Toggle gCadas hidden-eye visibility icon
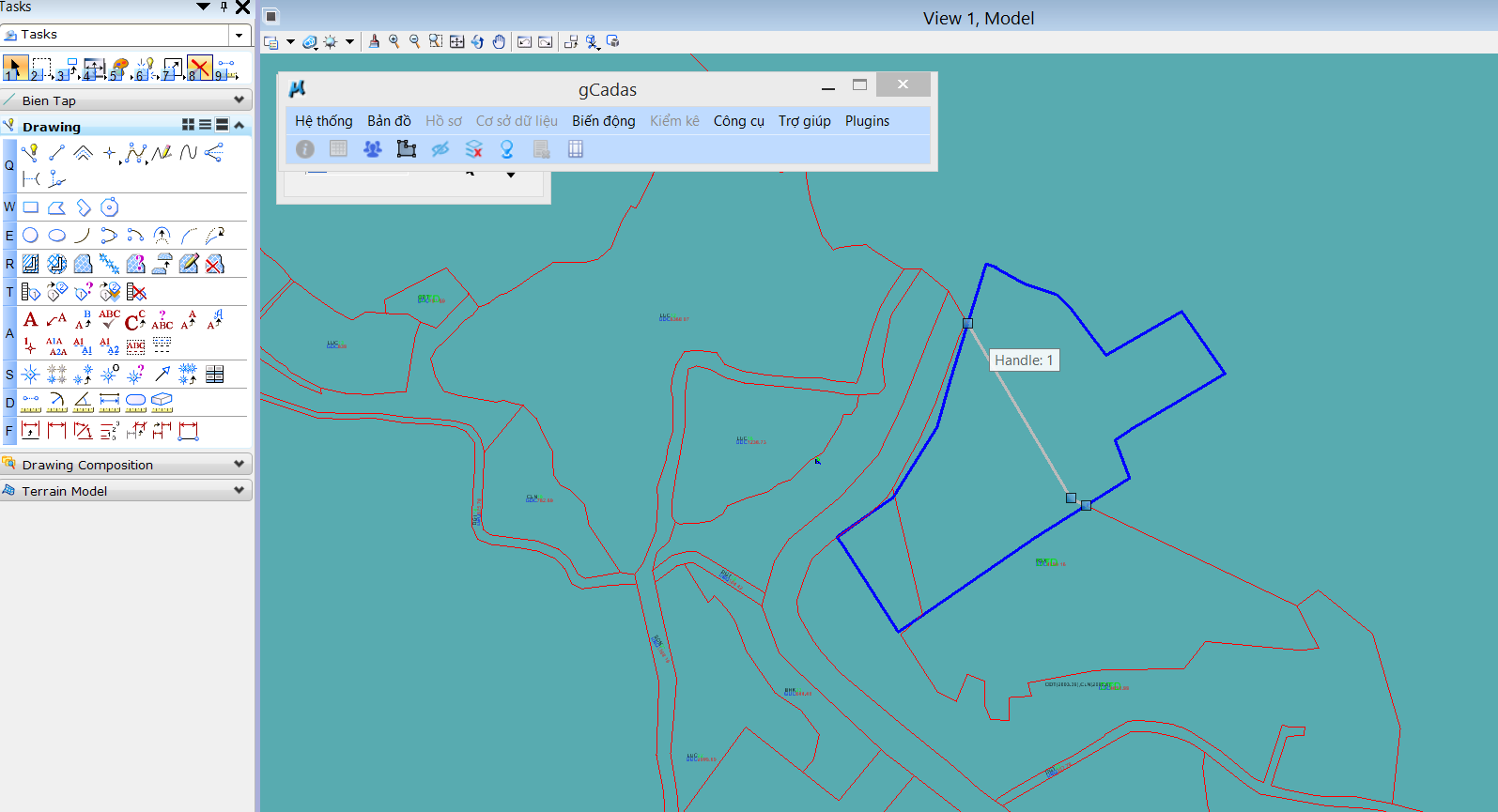Viewport: 1498px width, 812px height. [440, 149]
